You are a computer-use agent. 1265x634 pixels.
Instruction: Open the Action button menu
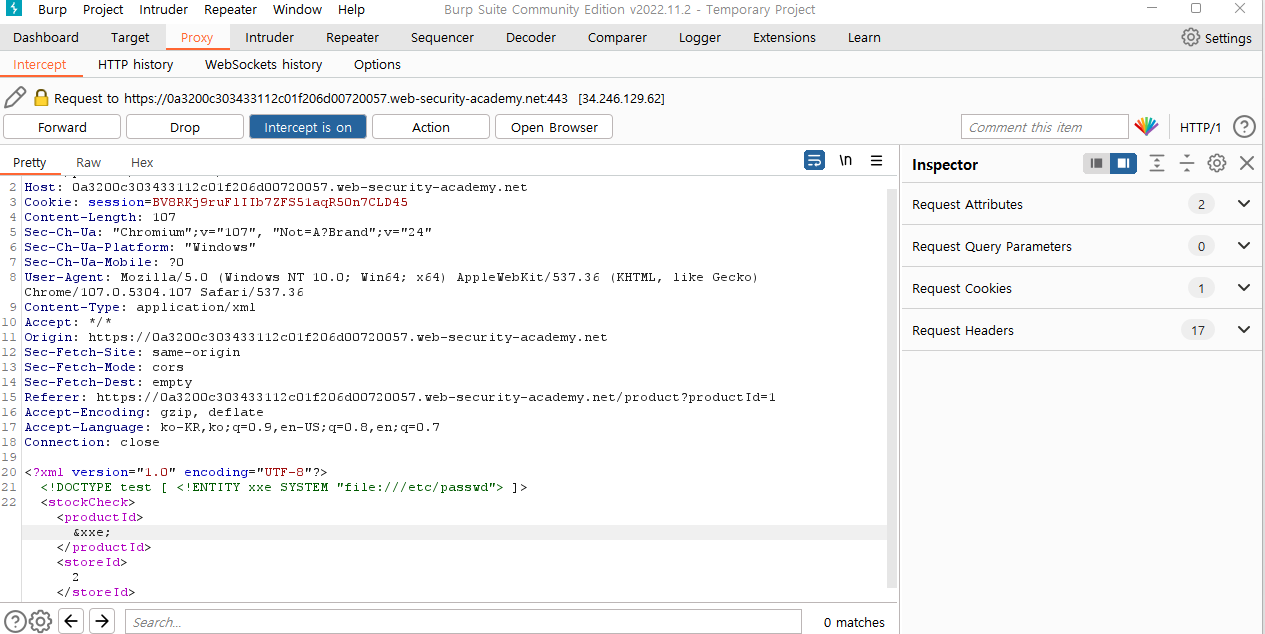coord(431,127)
